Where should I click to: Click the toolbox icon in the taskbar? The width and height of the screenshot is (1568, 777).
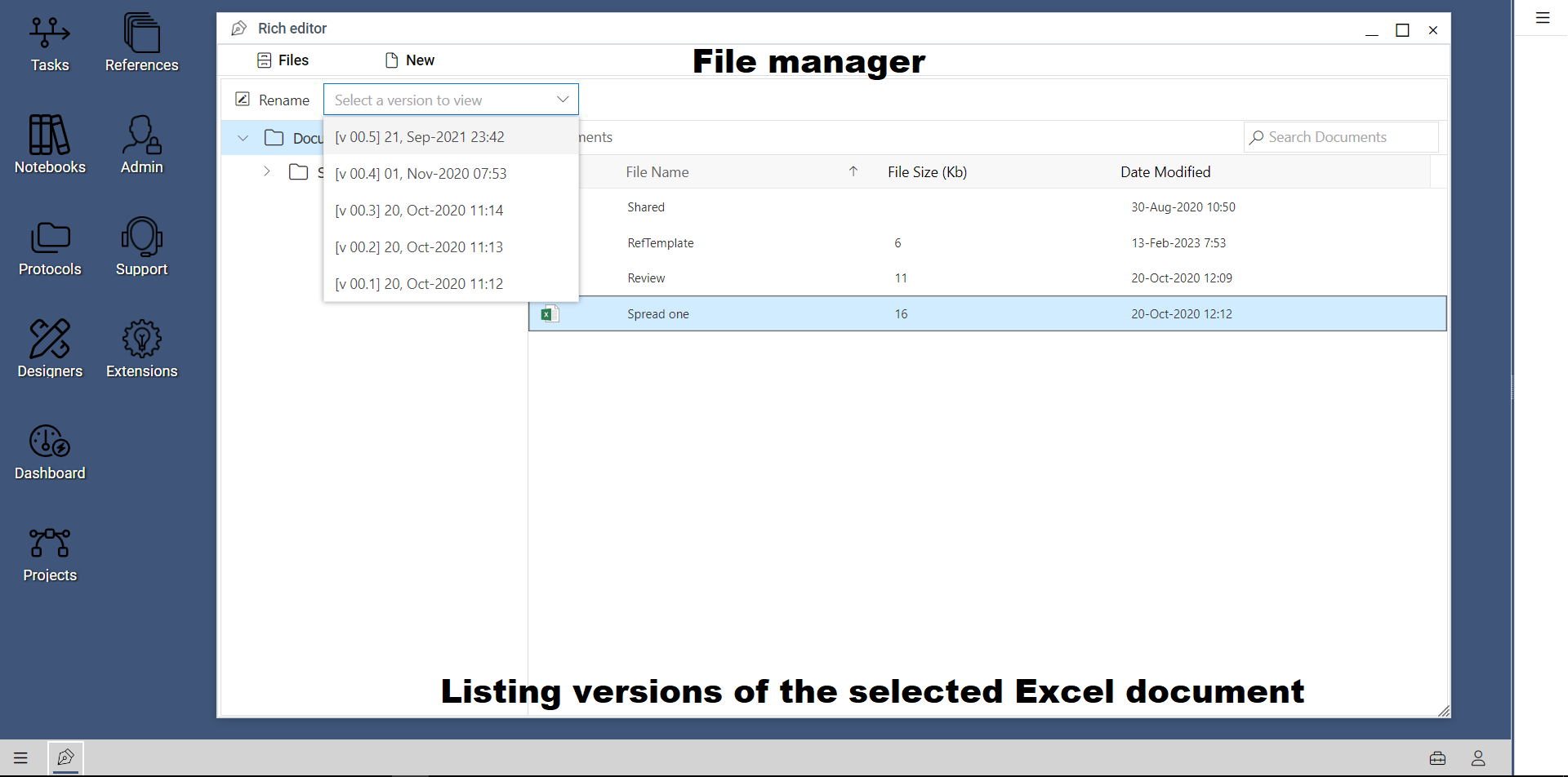pyautogui.click(x=1438, y=758)
